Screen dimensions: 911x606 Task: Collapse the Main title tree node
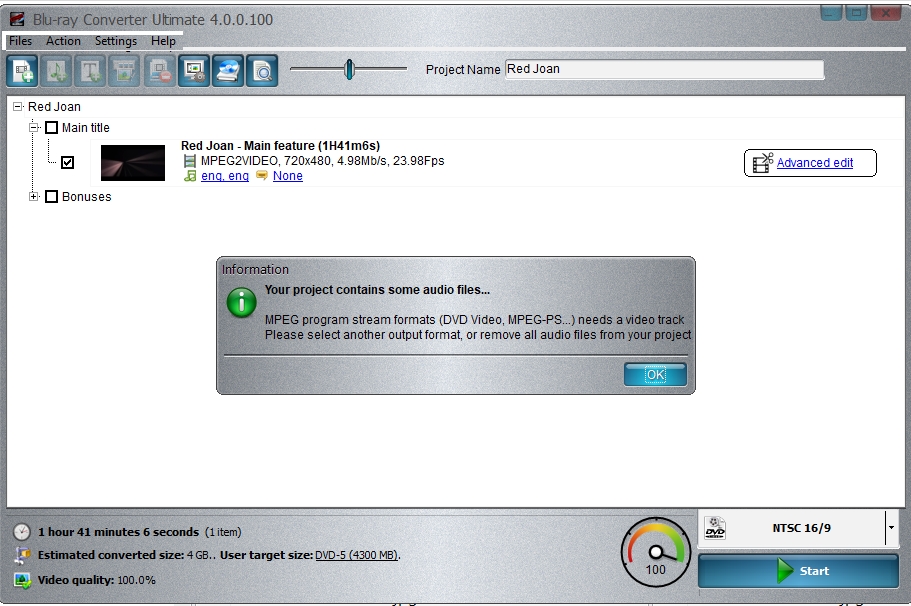point(34,128)
